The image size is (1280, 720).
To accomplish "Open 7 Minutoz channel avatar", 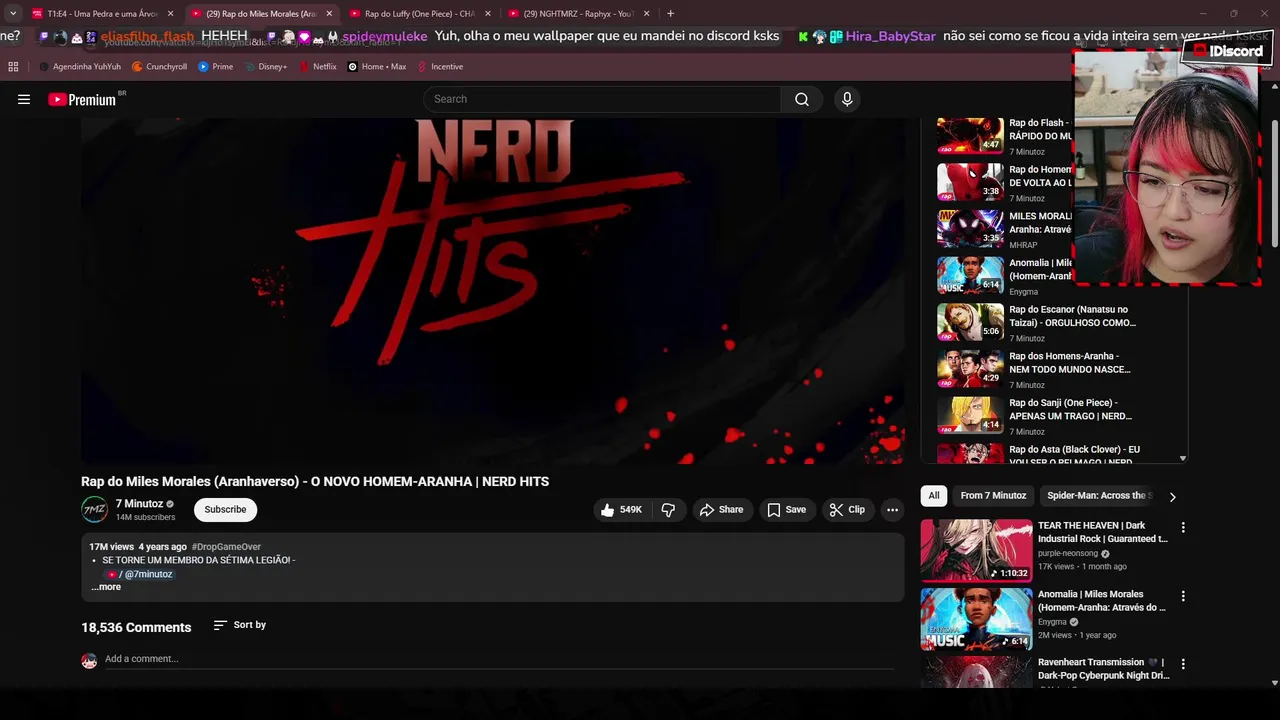I will (x=94, y=510).
